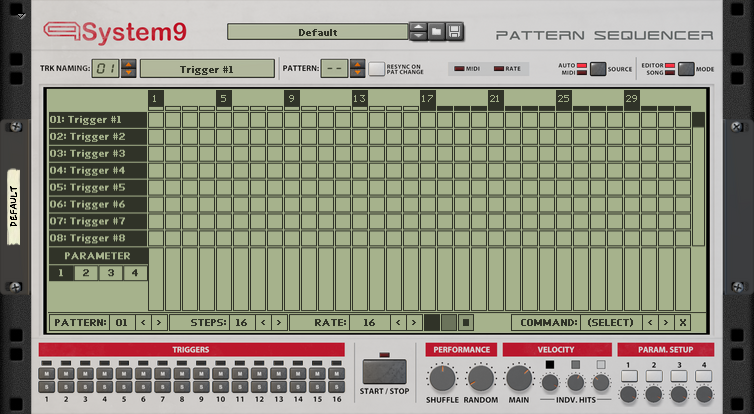Click the MAIN velocity knob
Viewport: 754px width, 414px height.
click(519, 378)
